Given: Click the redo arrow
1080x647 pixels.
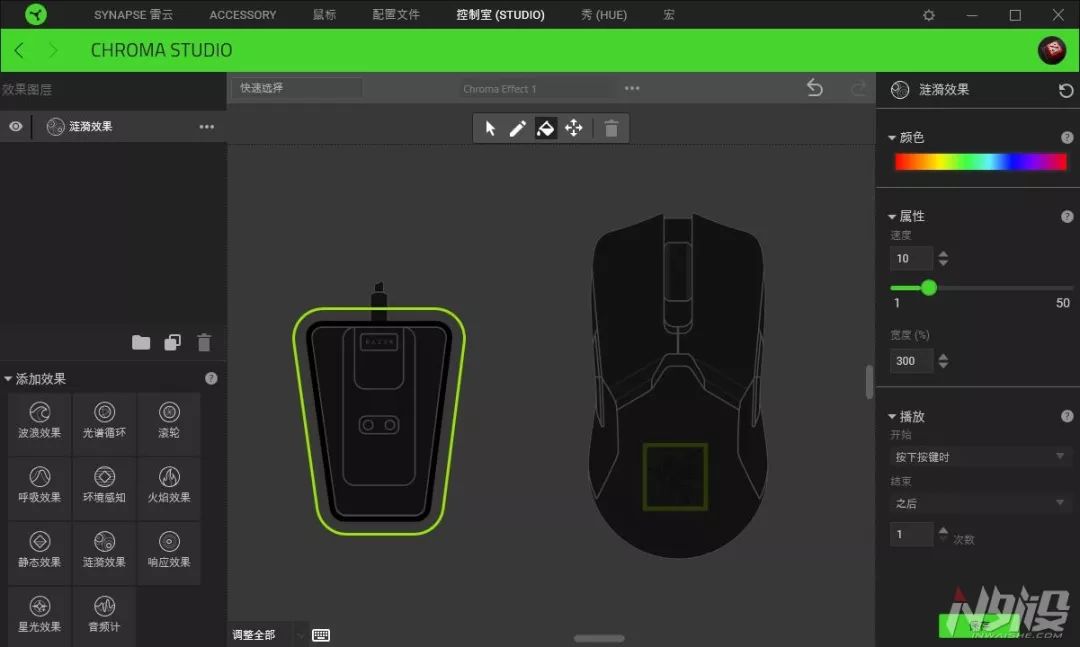Looking at the screenshot, I should tap(858, 88).
